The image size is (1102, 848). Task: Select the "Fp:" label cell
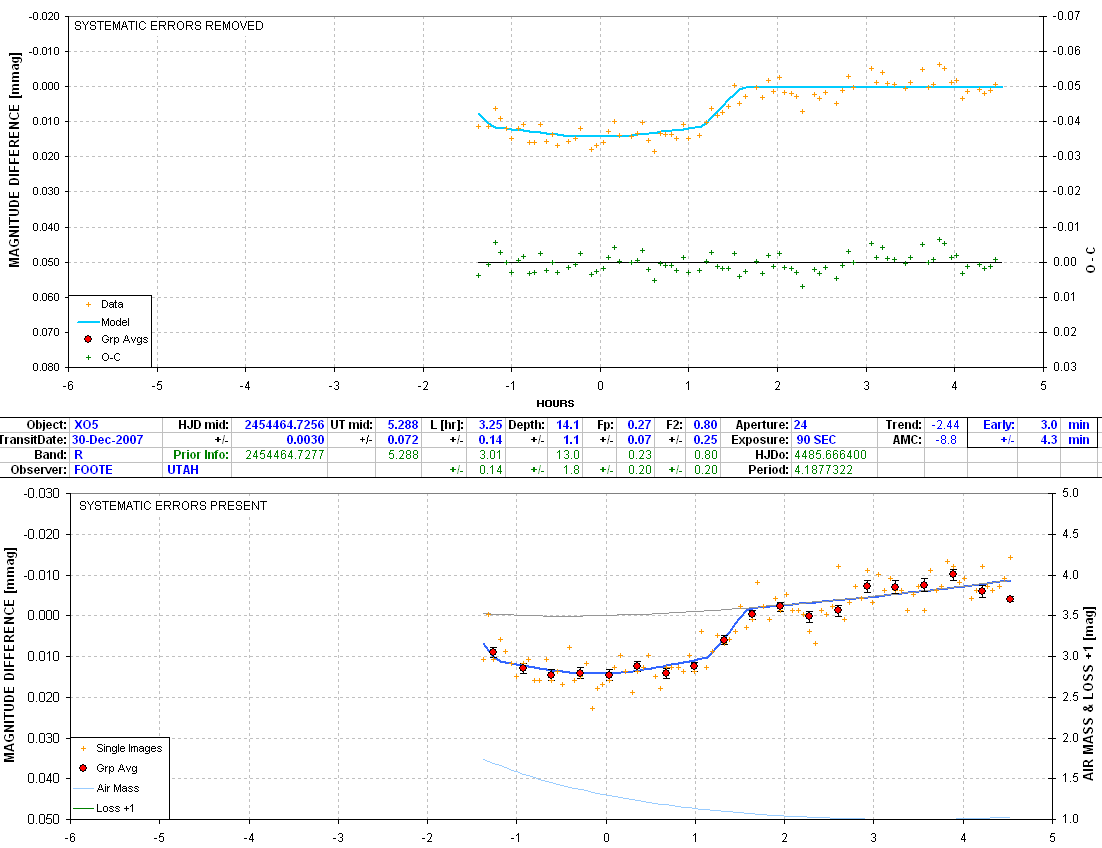605,425
